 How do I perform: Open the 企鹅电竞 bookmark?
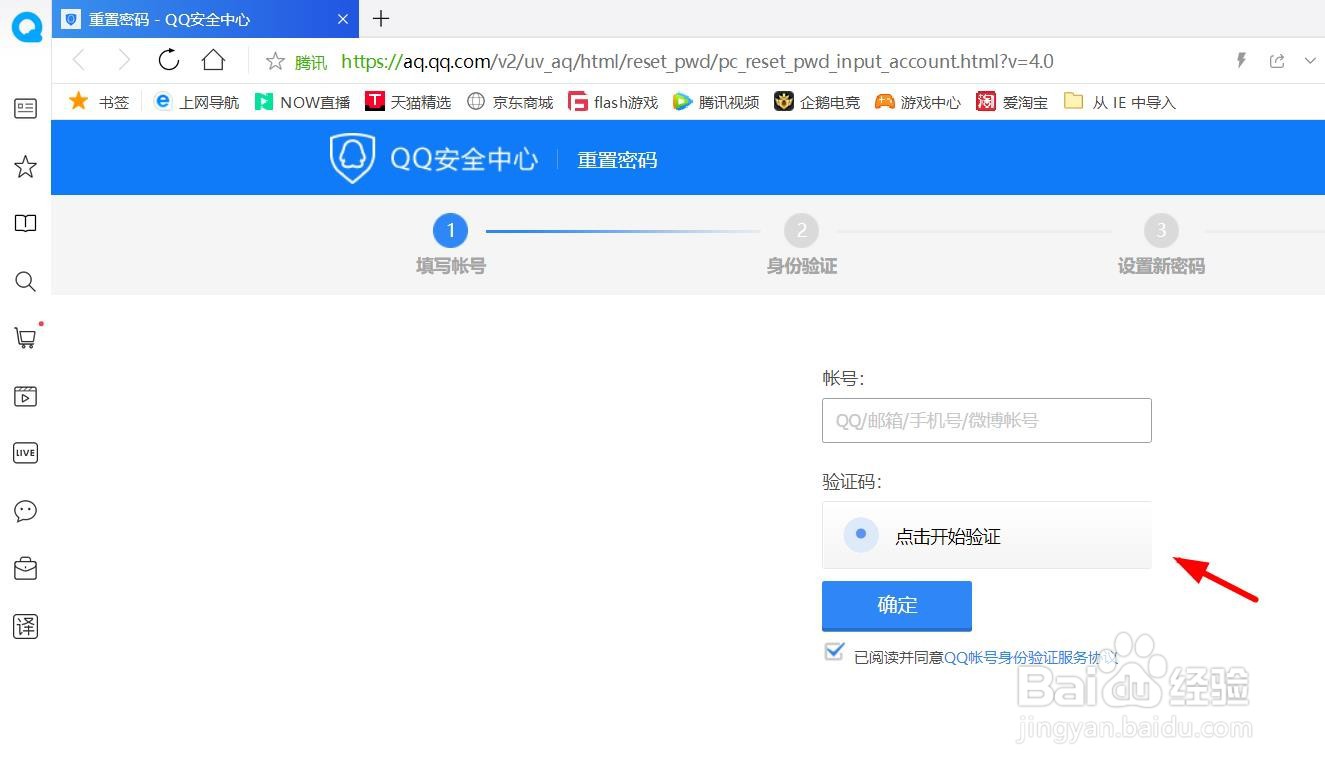(x=817, y=101)
